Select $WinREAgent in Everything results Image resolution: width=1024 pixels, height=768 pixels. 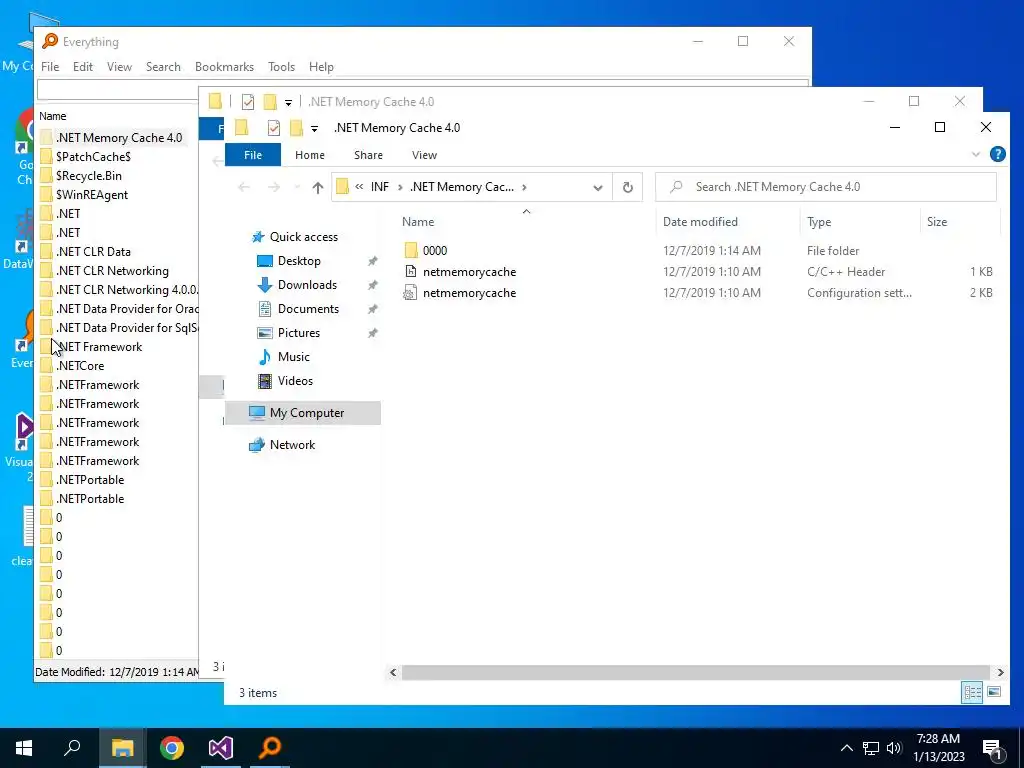(92, 195)
